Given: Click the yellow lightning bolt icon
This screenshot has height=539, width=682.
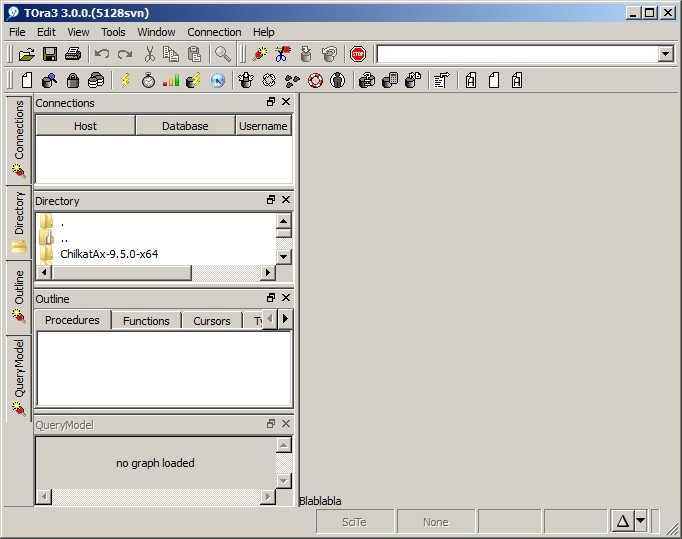Looking at the screenshot, I should pos(125,80).
